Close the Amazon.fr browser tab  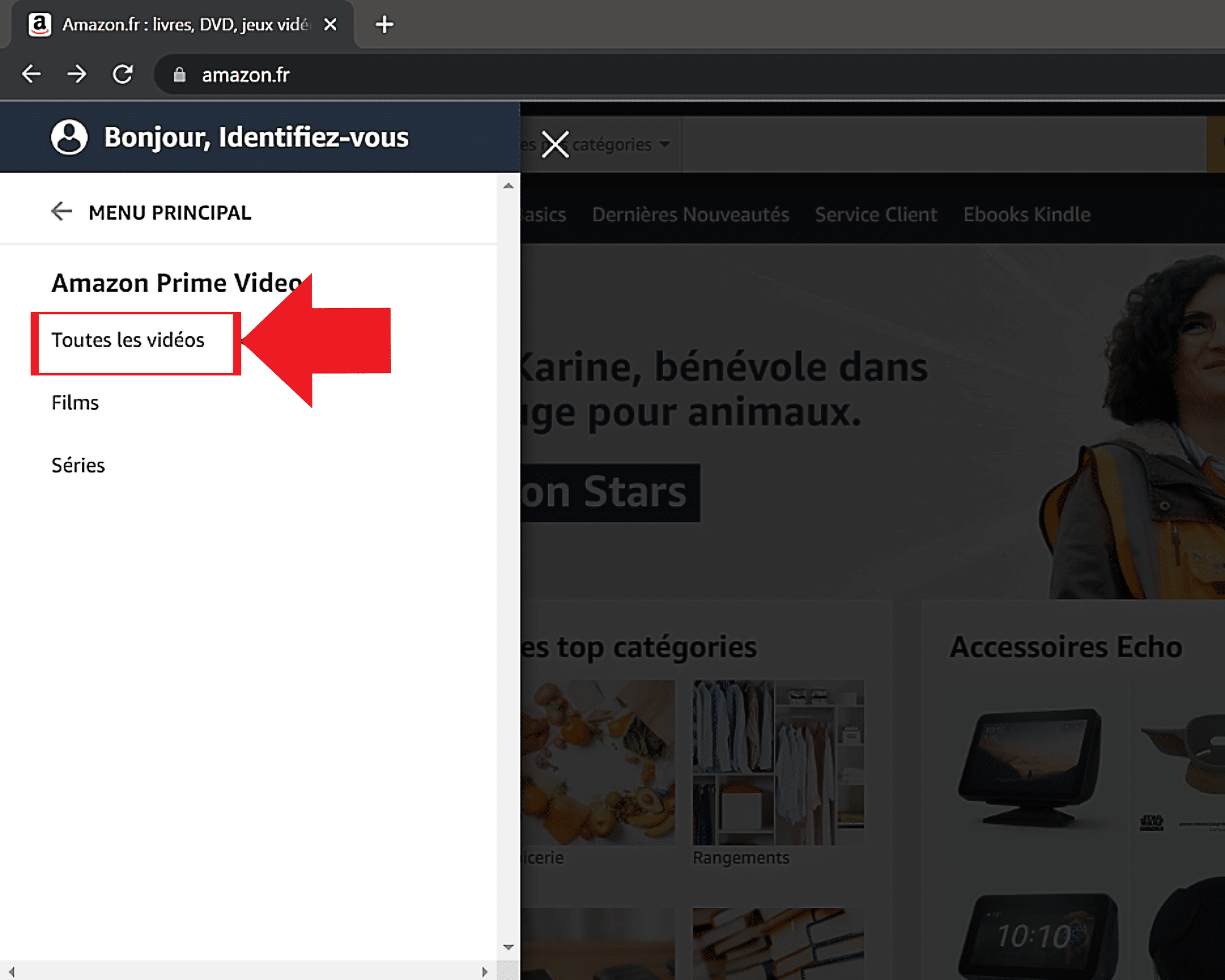click(x=330, y=24)
